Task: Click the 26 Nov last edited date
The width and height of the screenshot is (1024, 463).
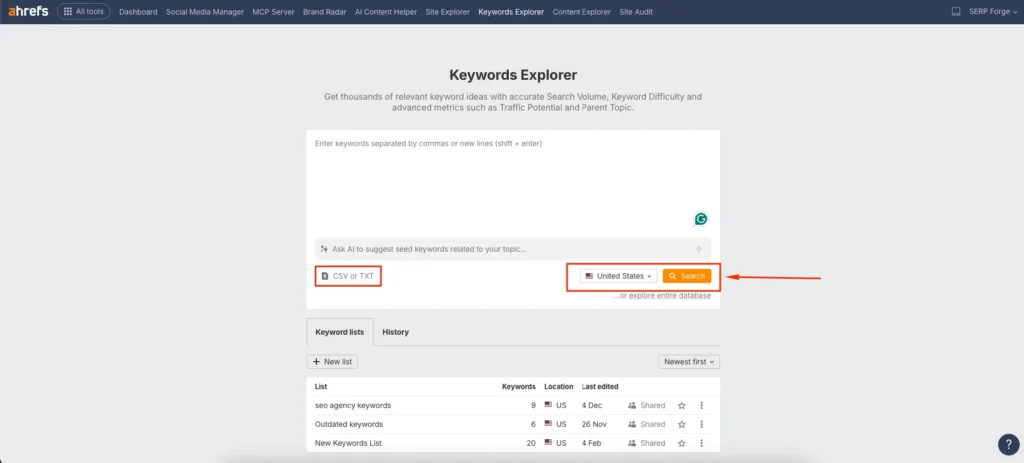Action: click(594, 424)
